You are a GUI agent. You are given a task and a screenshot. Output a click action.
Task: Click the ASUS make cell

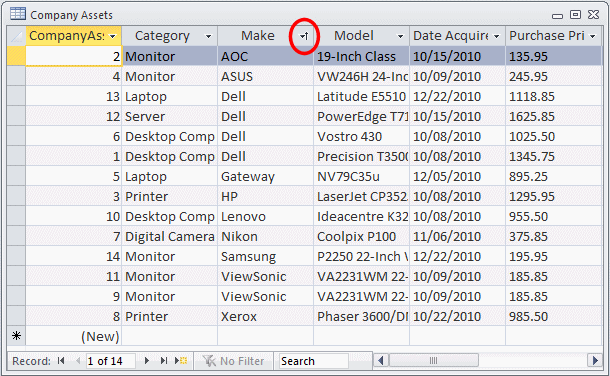point(265,76)
